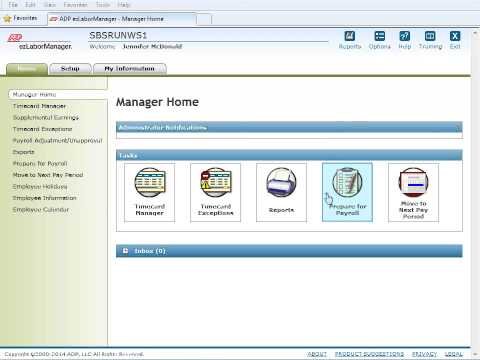Open the Move to Next Pay Period tile
This screenshot has width=480, height=360.
pyautogui.click(x=413, y=192)
